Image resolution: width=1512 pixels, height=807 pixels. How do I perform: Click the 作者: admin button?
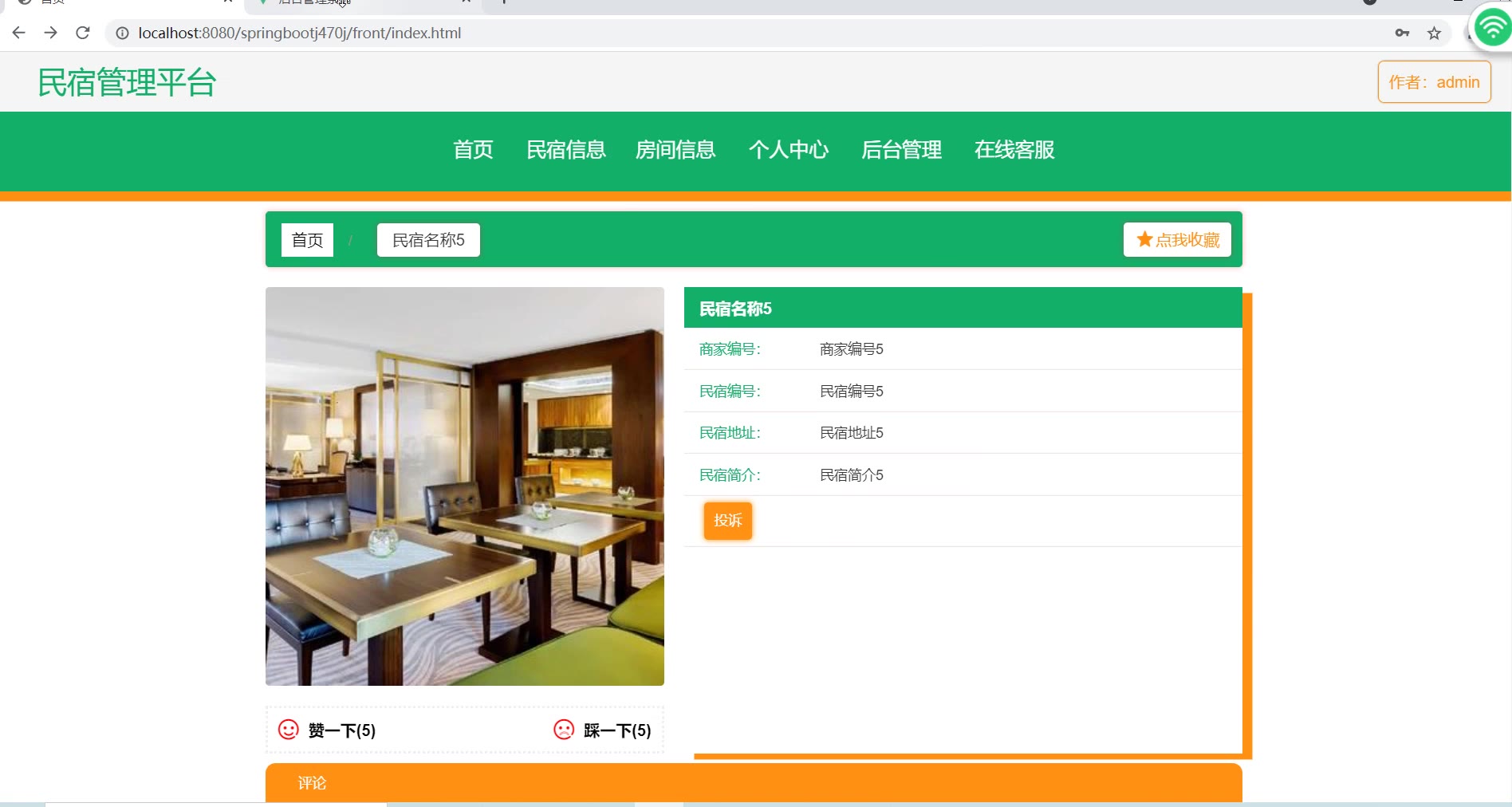pyautogui.click(x=1434, y=82)
